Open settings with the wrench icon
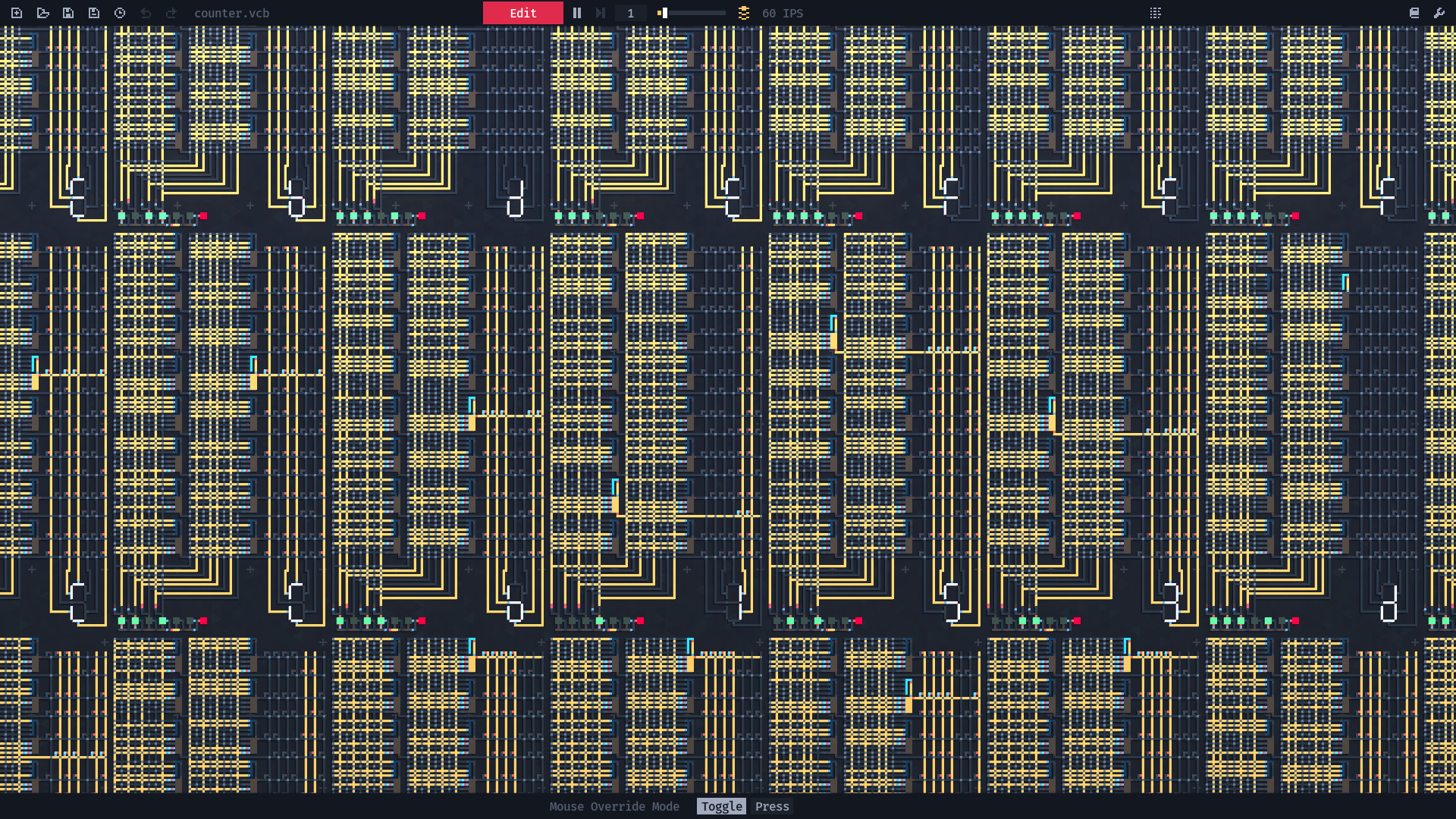This screenshot has width=1456, height=819. [x=1439, y=13]
